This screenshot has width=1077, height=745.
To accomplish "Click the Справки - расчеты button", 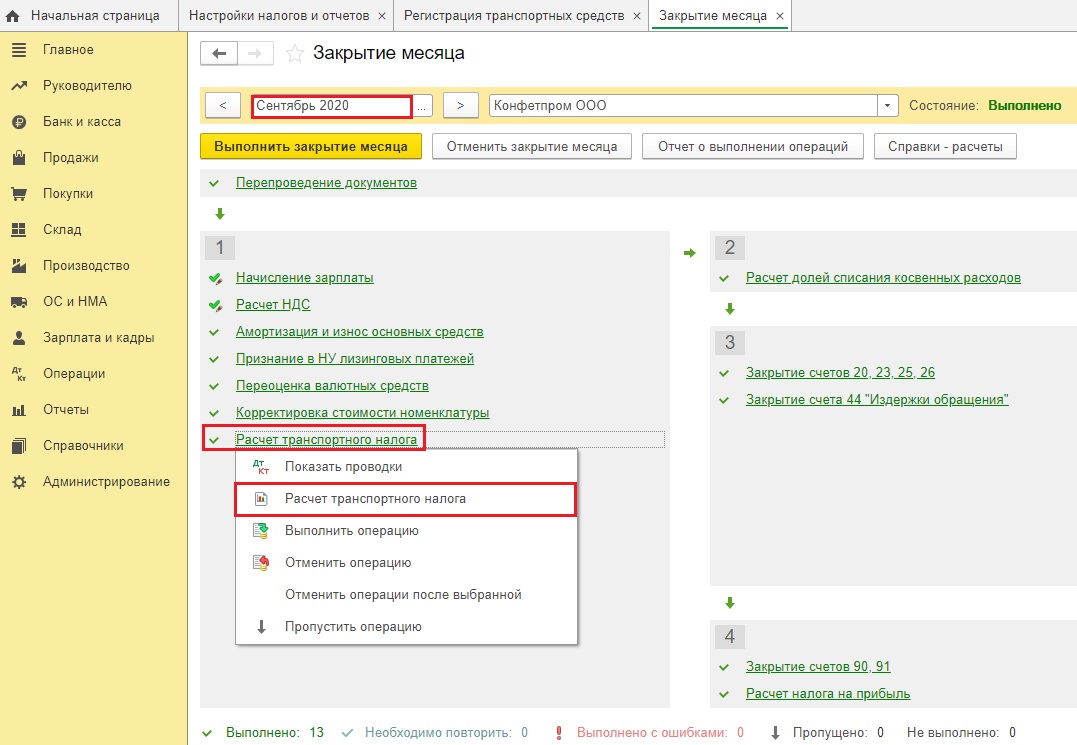I will 945,147.
